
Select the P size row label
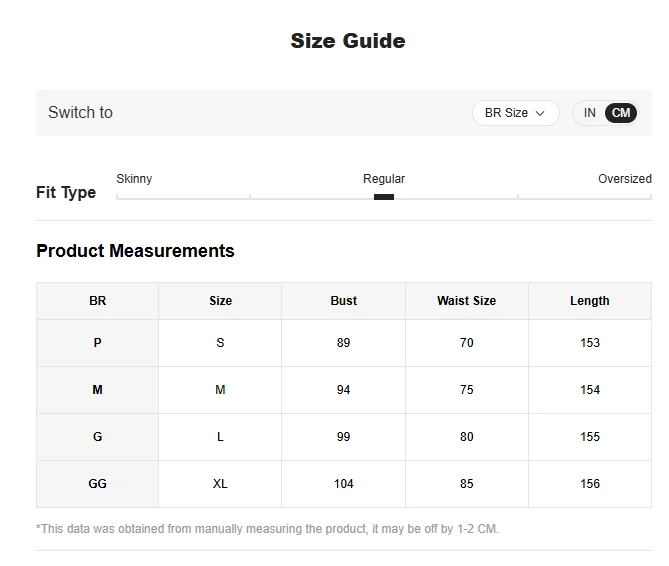pos(97,343)
